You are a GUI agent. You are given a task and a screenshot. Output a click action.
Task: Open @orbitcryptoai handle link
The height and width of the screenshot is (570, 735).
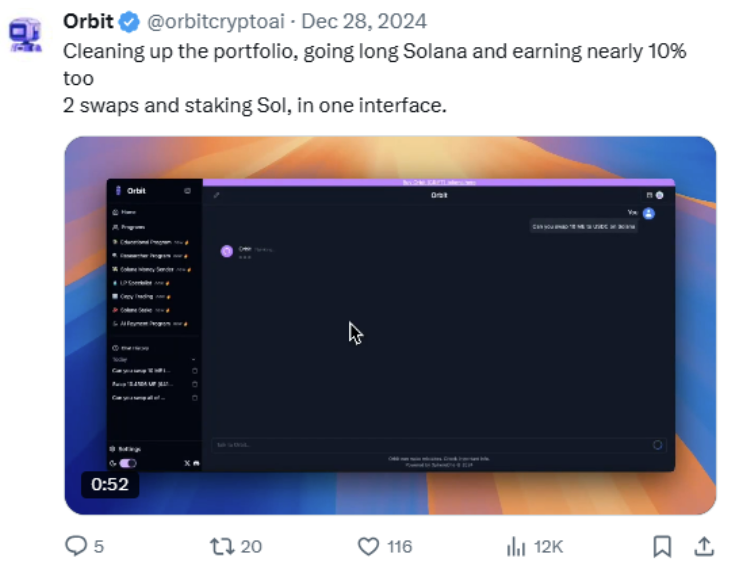pyautogui.click(x=216, y=22)
